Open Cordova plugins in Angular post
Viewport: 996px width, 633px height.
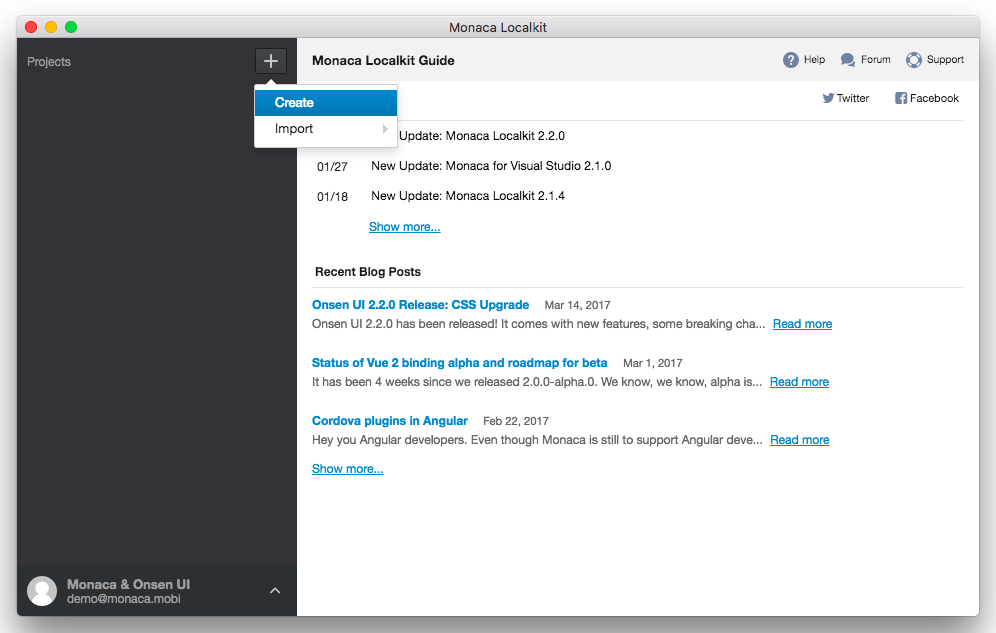pos(390,421)
